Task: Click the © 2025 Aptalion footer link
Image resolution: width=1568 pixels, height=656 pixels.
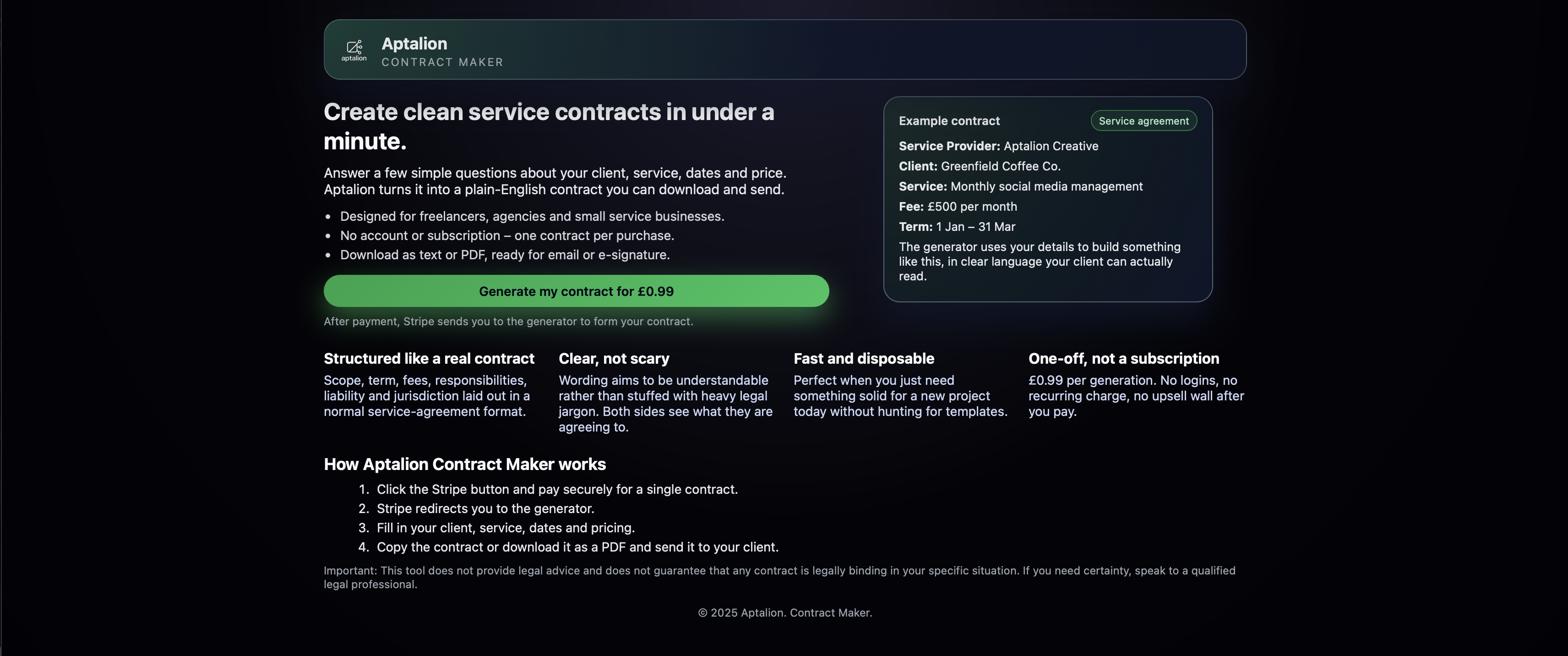Action: click(x=784, y=613)
